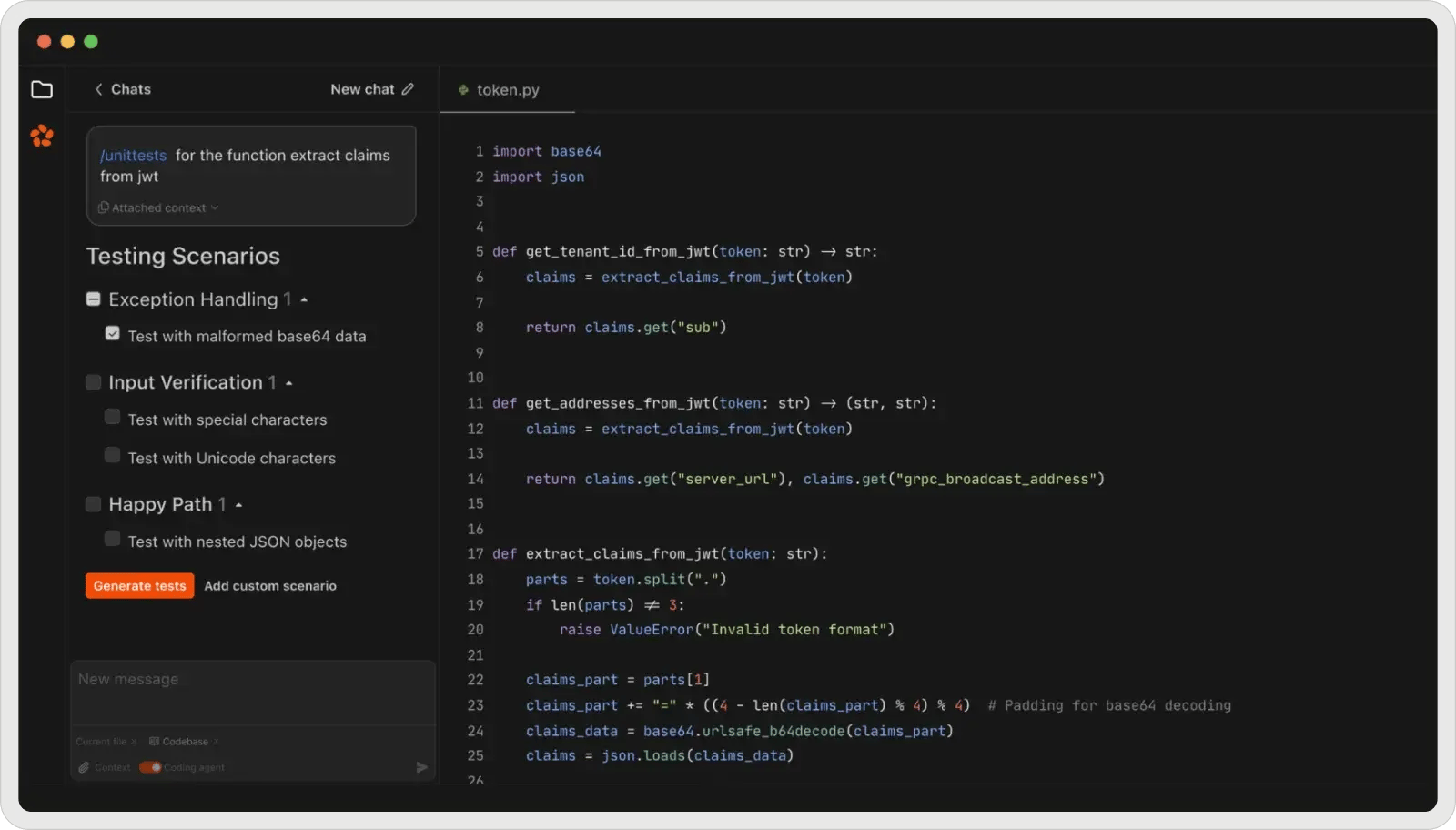Start a new chat with the pencil icon
The image size is (1456, 830).
pos(409,89)
